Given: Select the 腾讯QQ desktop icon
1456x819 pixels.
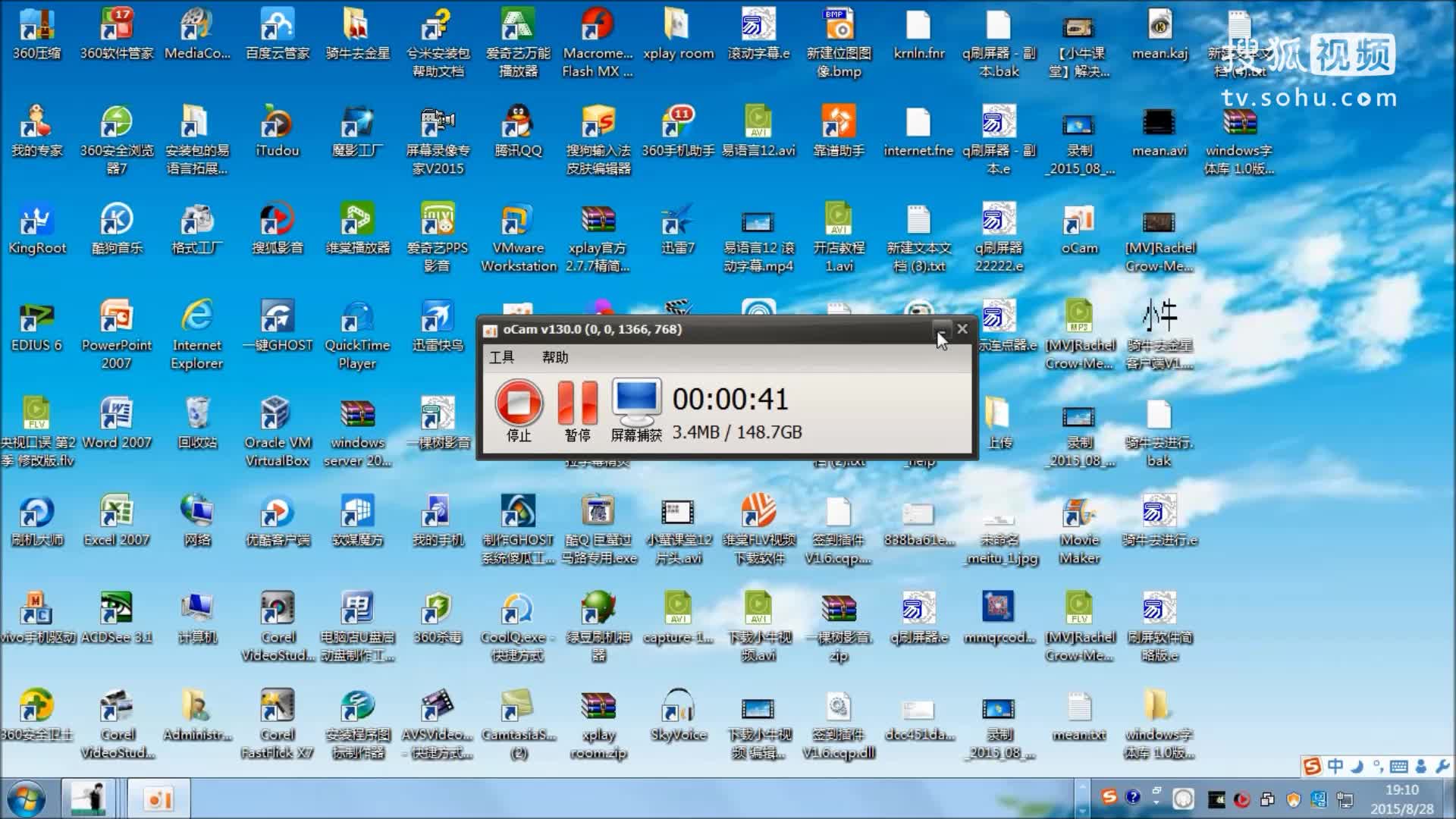Looking at the screenshot, I should click(x=518, y=130).
